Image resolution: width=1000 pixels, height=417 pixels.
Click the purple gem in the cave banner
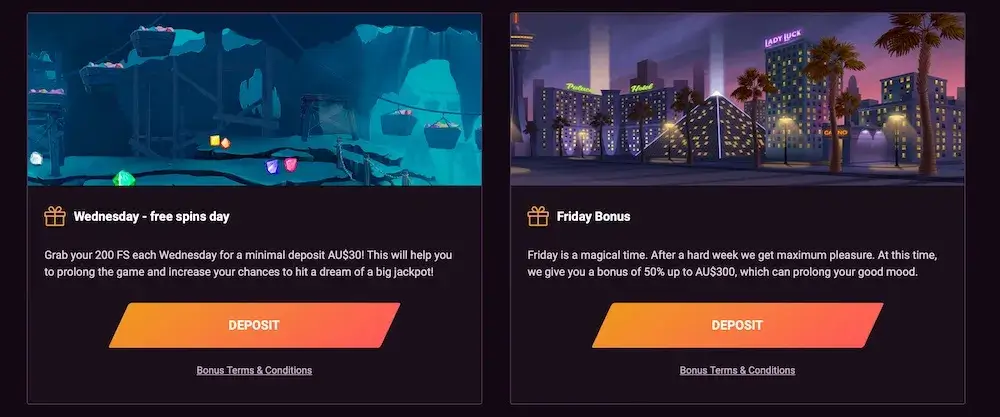[x=272, y=167]
